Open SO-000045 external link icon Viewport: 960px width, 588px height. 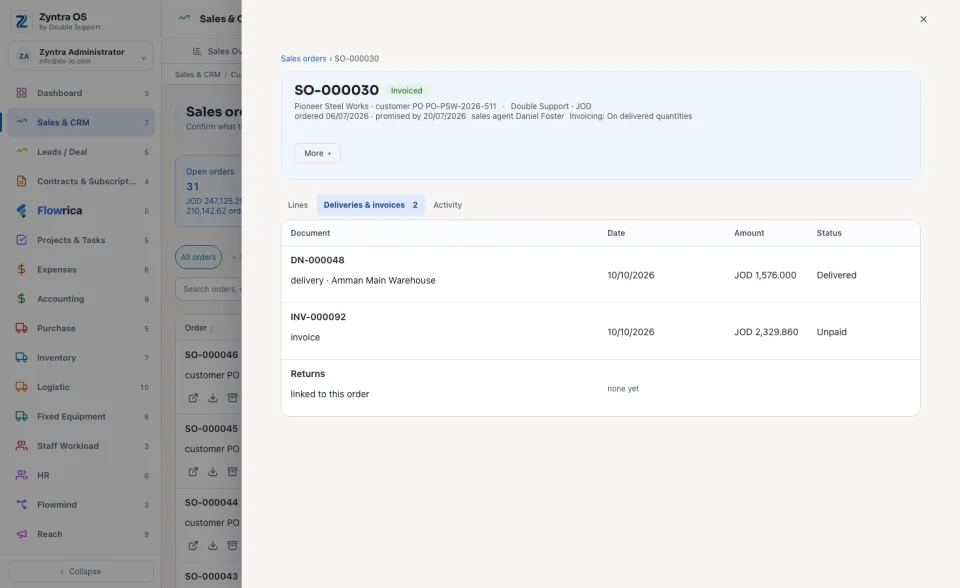pyautogui.click(x=193, y=472)
